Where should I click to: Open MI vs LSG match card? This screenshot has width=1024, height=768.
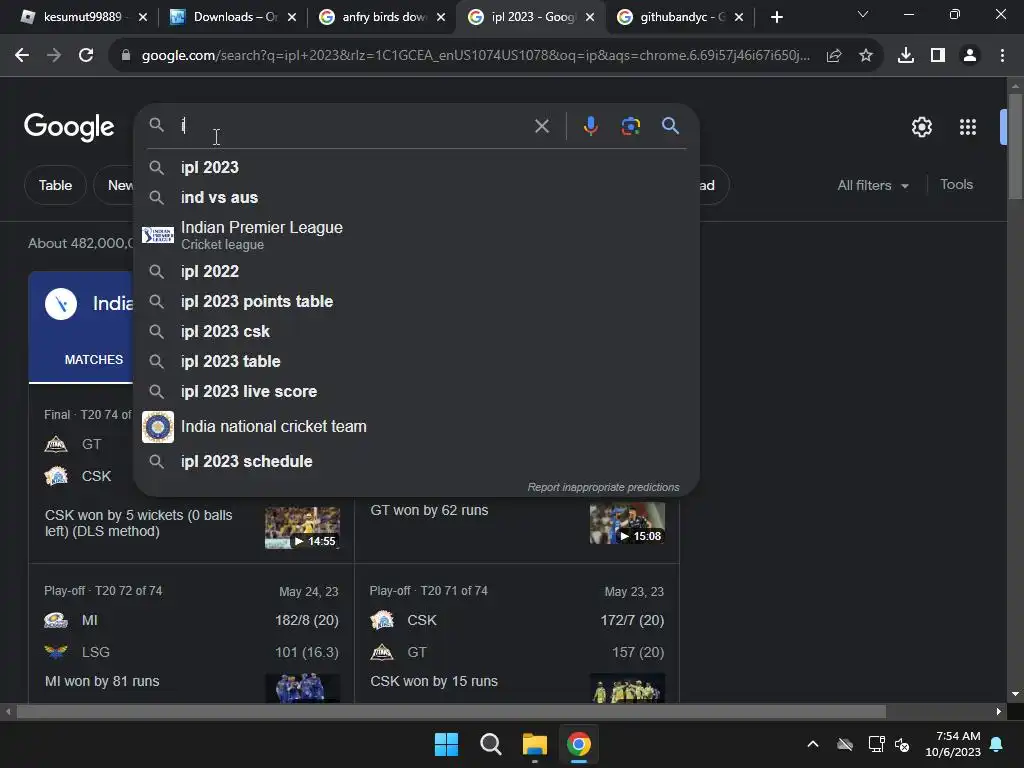[191, 633]
